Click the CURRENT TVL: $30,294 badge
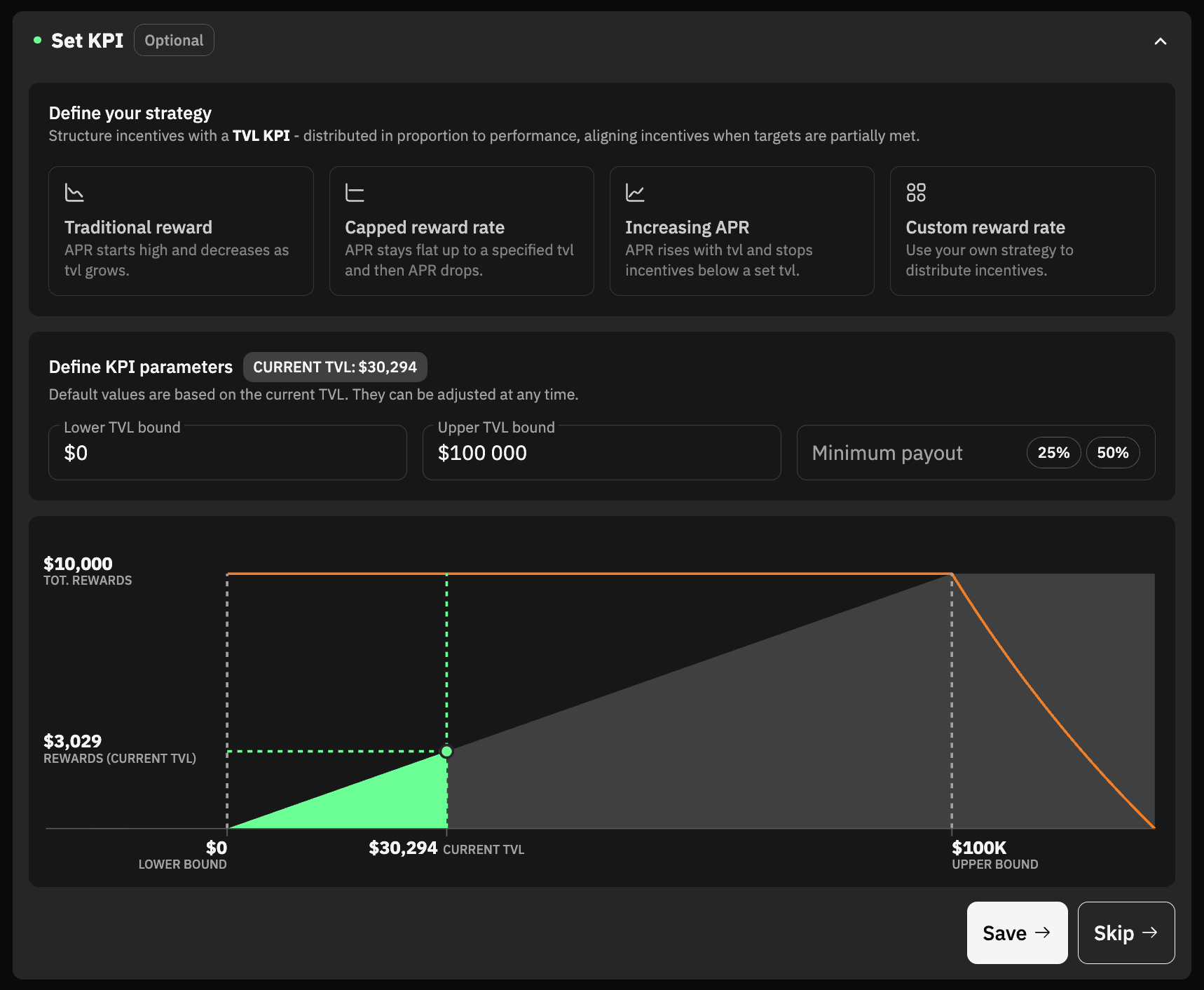 click(x=335, y=367)
